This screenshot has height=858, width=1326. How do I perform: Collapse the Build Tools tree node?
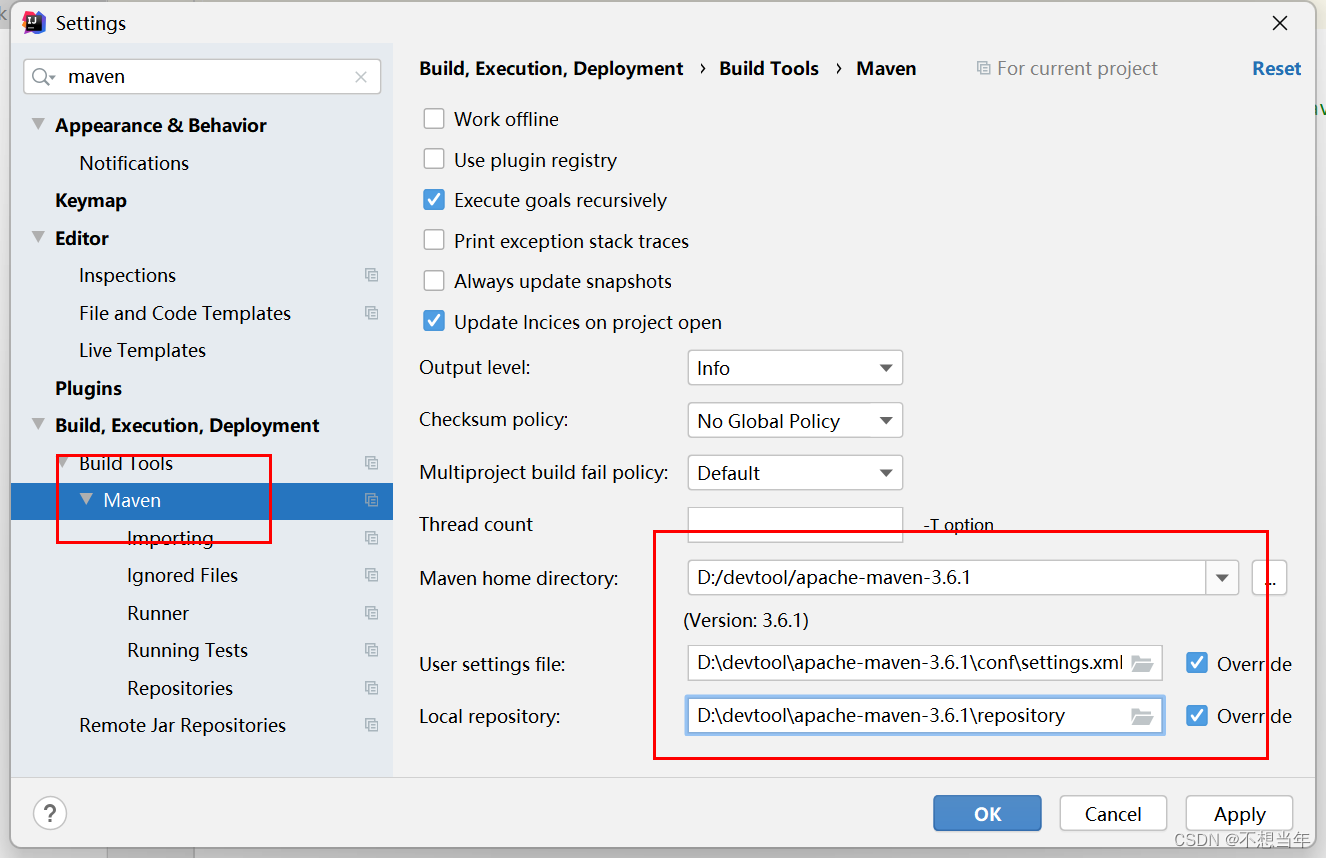tap(64, 463)
